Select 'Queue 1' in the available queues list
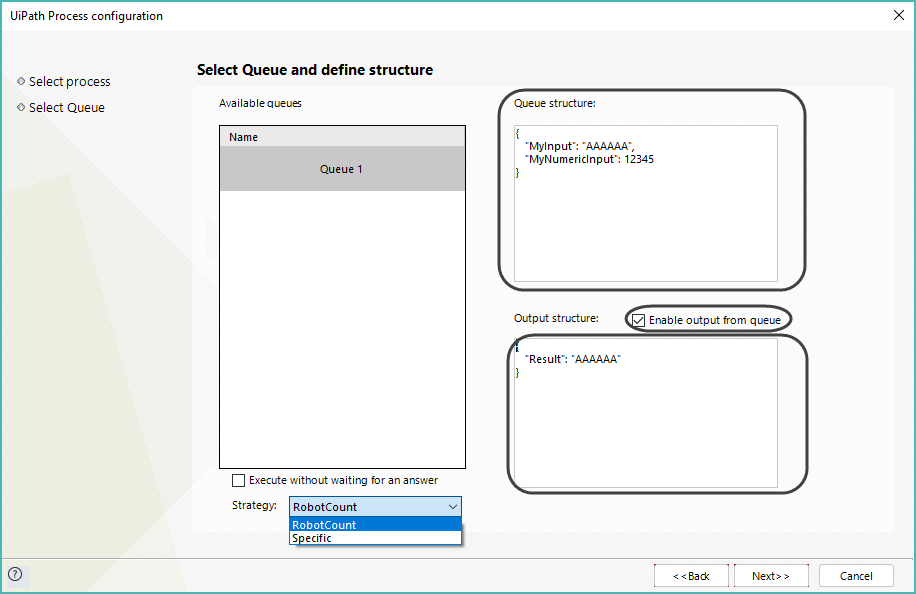Image resolution: width=916 pixels, height=594 pixels. (x=342, y=169)
